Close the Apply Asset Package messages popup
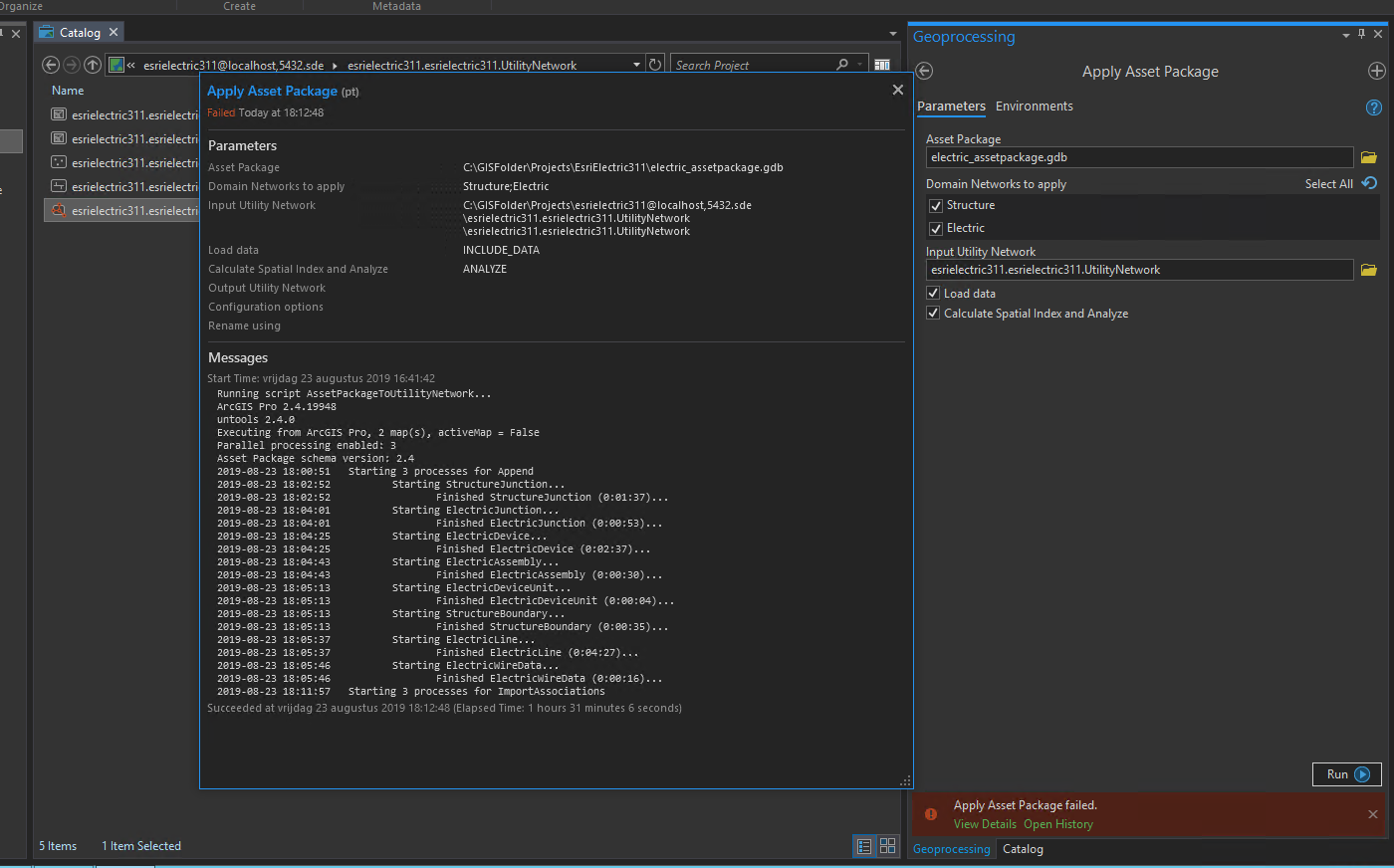1394x868 pixels. click(898, 90)
